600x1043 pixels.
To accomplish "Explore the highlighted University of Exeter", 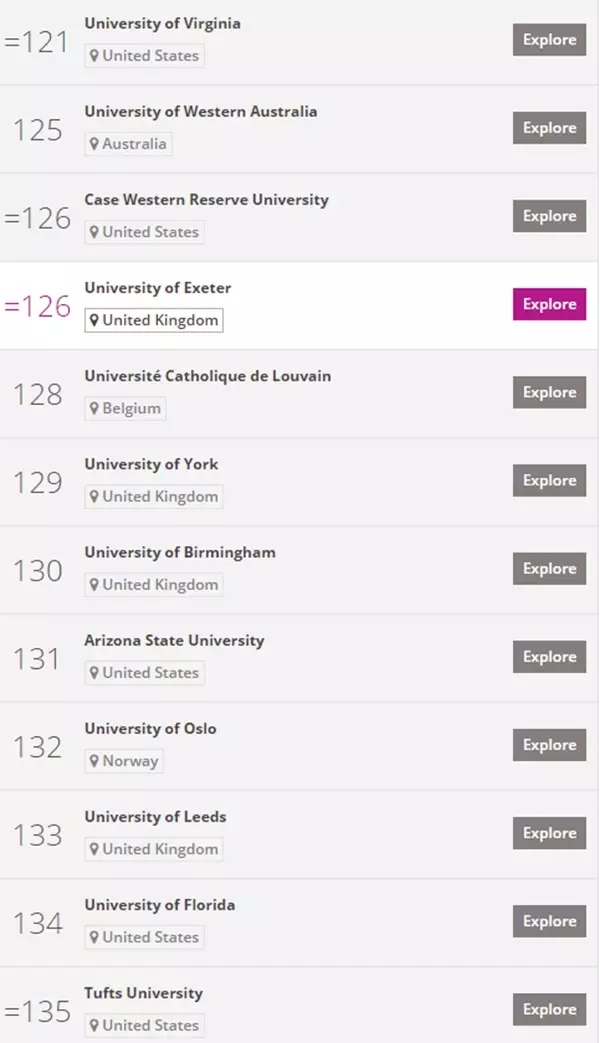I will pos(549,304).
